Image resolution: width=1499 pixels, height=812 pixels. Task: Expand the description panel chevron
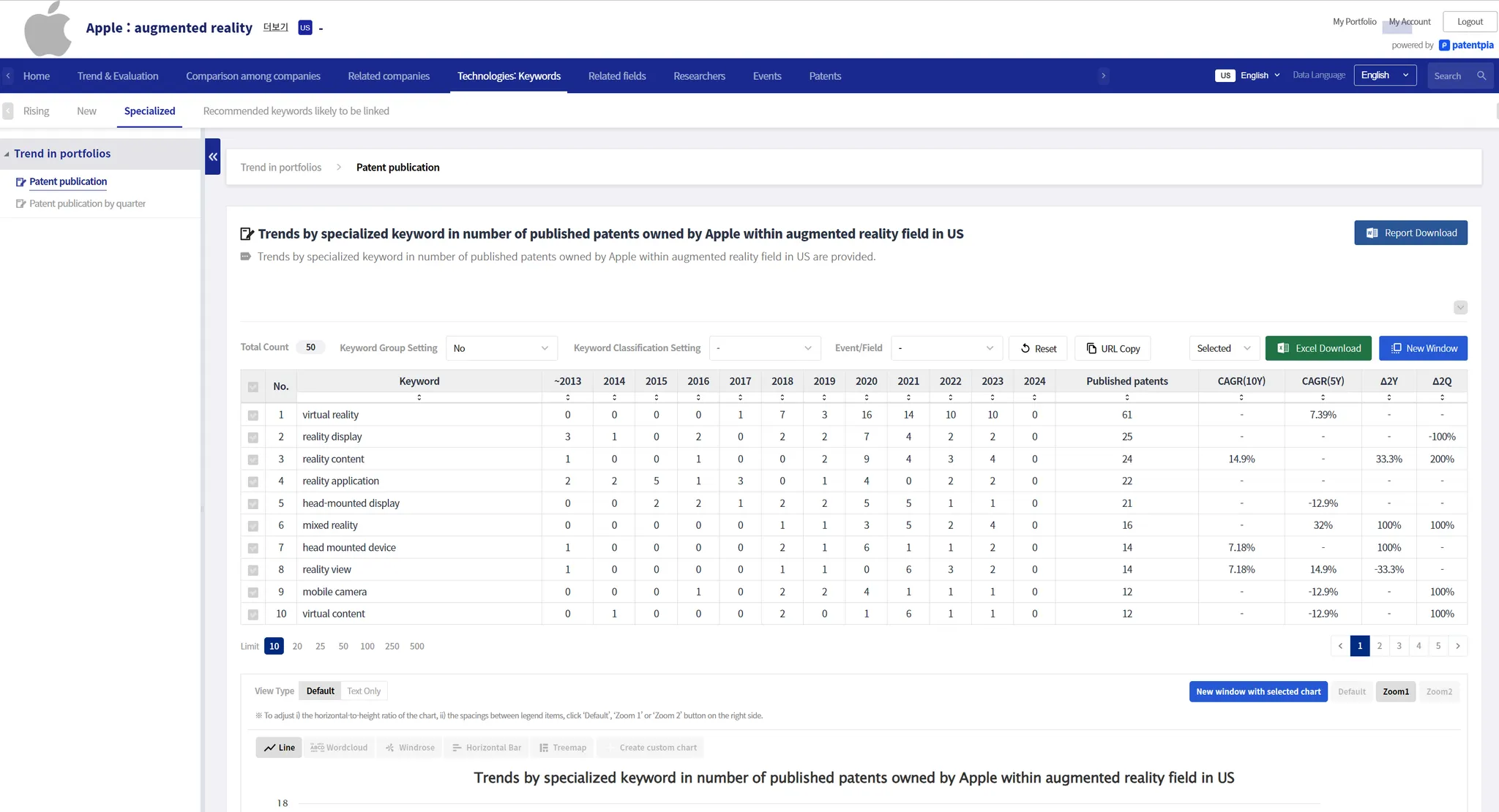pos(1460,307)
